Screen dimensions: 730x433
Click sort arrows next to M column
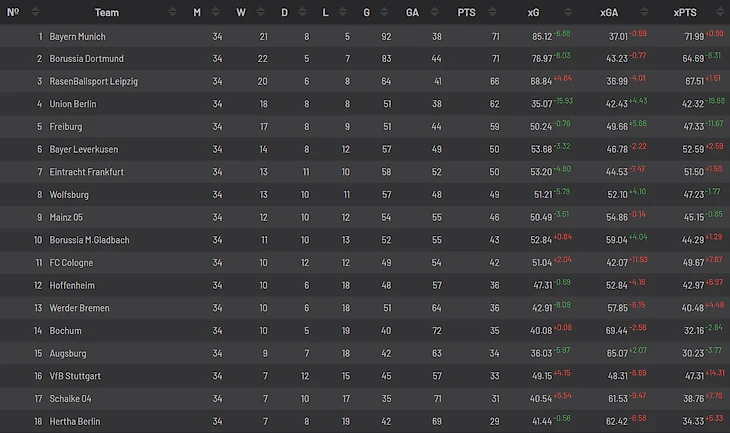coord(215,12)
